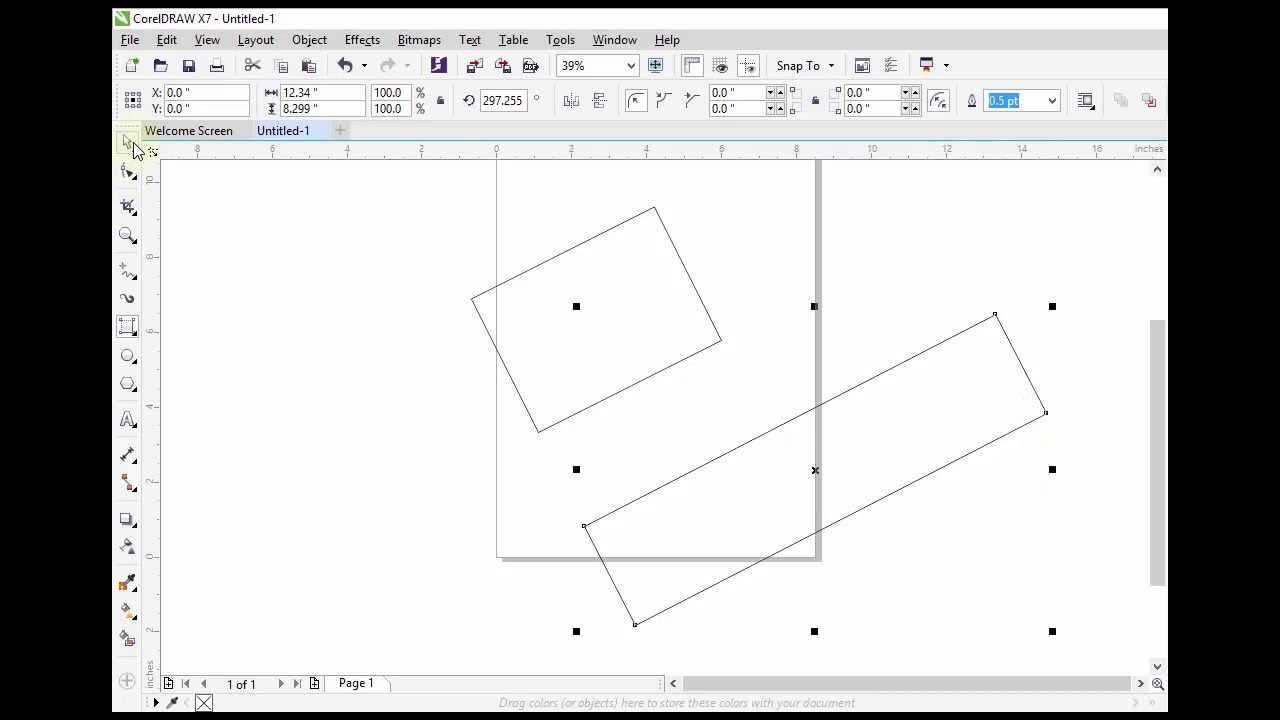The width and height of the screenshot is (1280, 720).
Task: Select the Crop tool in the toolbox
Action: point(128,206)
